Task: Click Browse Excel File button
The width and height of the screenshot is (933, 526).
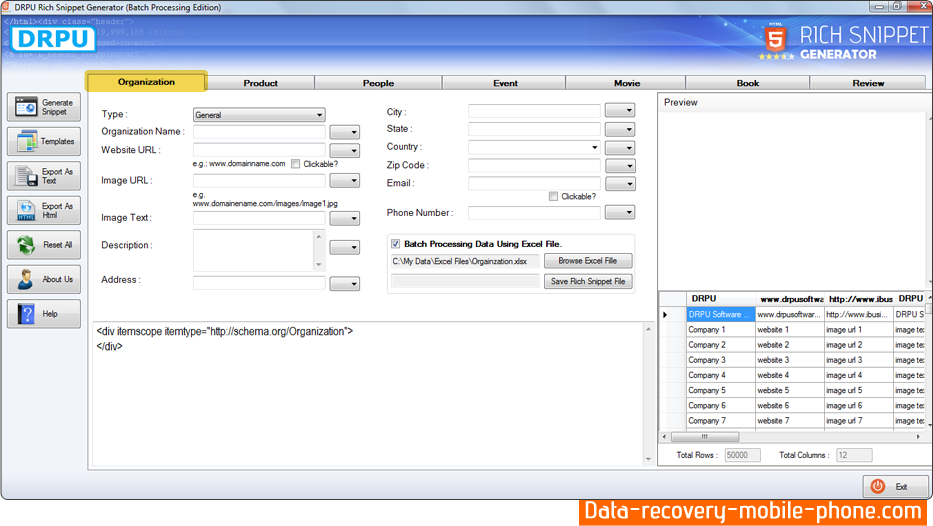Action: pyautogui.click(x=588, y=261)
